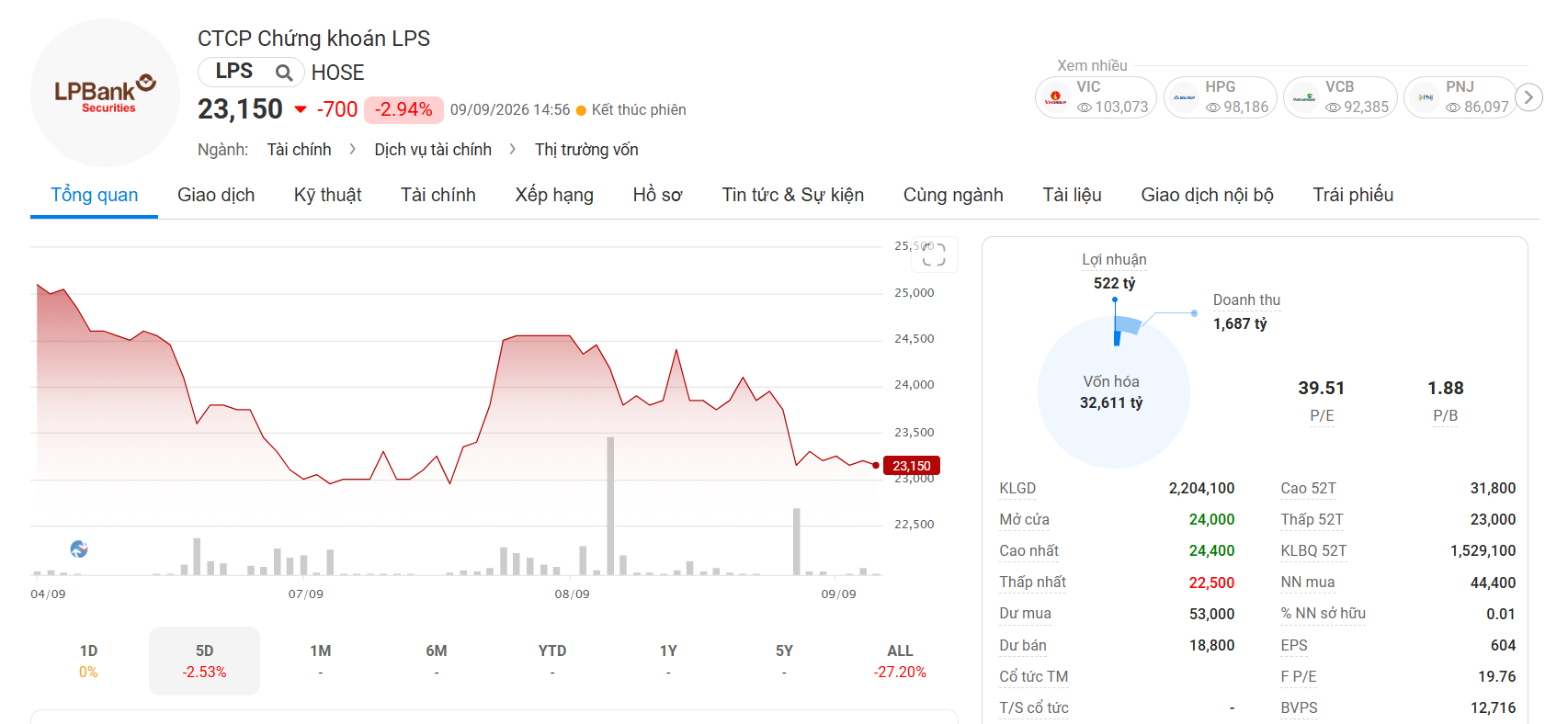The height and width of the screenshot is (724, 1568).
Task: Open the HPG stock logo chip
Action: click(1184, 97)
